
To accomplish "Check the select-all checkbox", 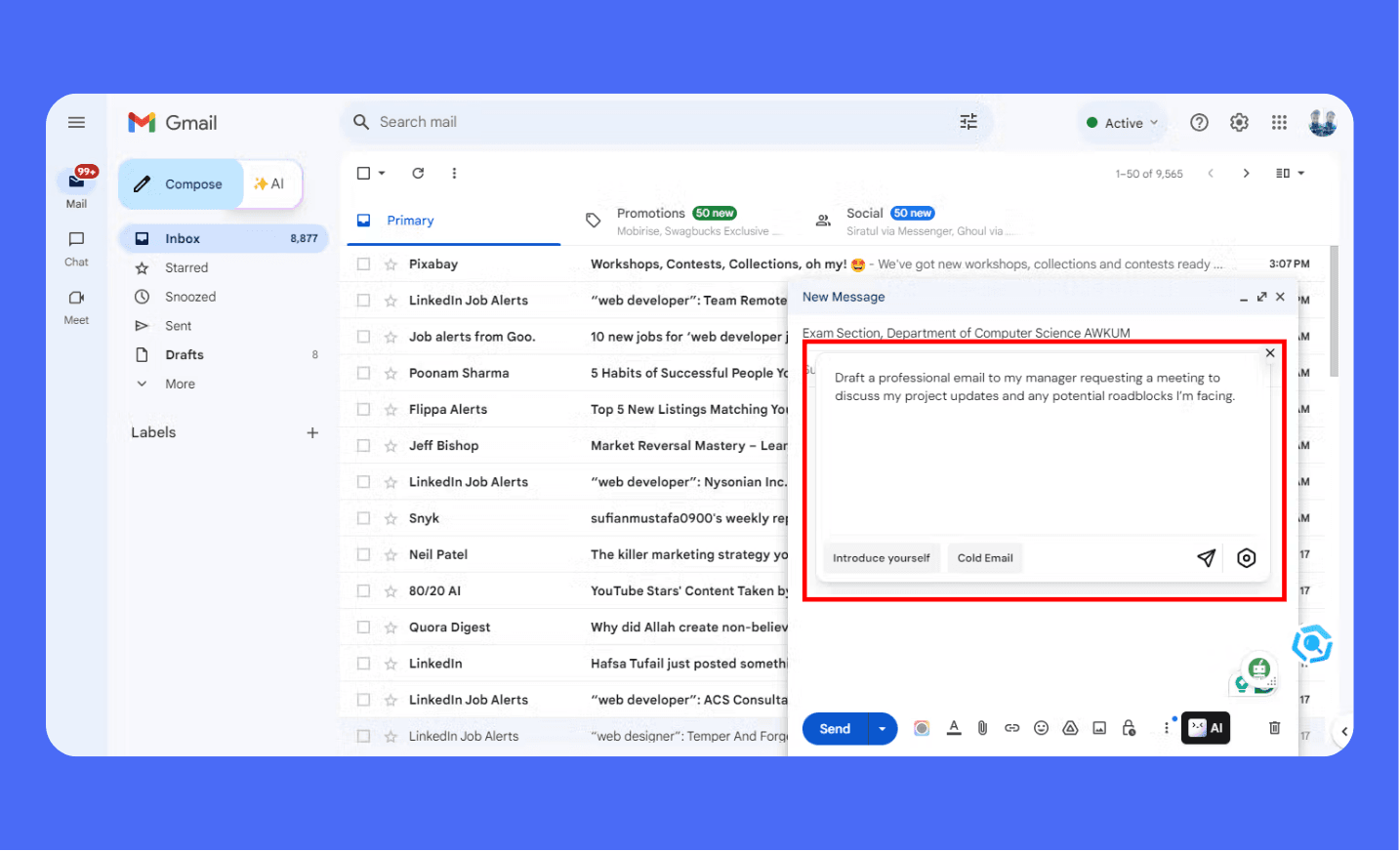I will [x=363, y=173].
